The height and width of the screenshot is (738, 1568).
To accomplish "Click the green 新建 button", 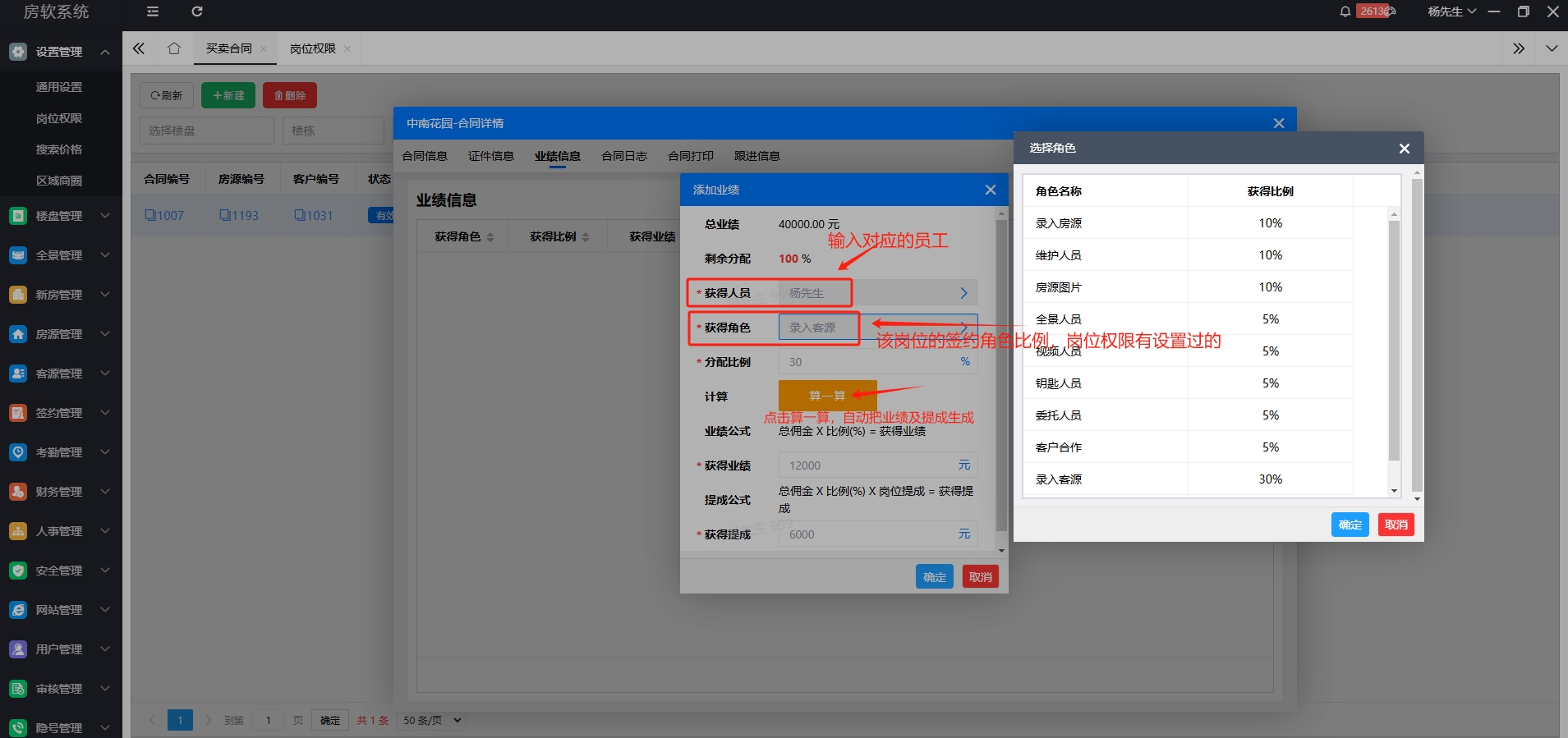I will click(228, 95).
